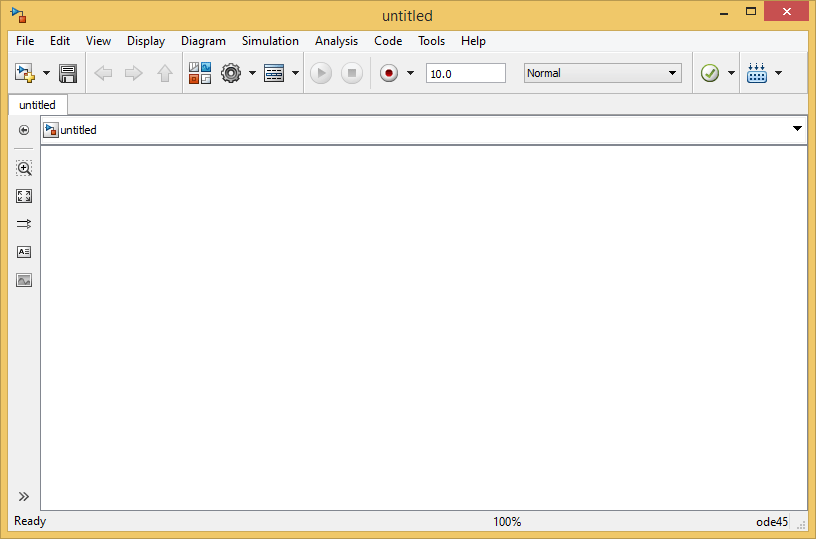The width and height of the screenshot is (816, 539).
Task: Select the untitled model tab
Action: tap(37, 105)
